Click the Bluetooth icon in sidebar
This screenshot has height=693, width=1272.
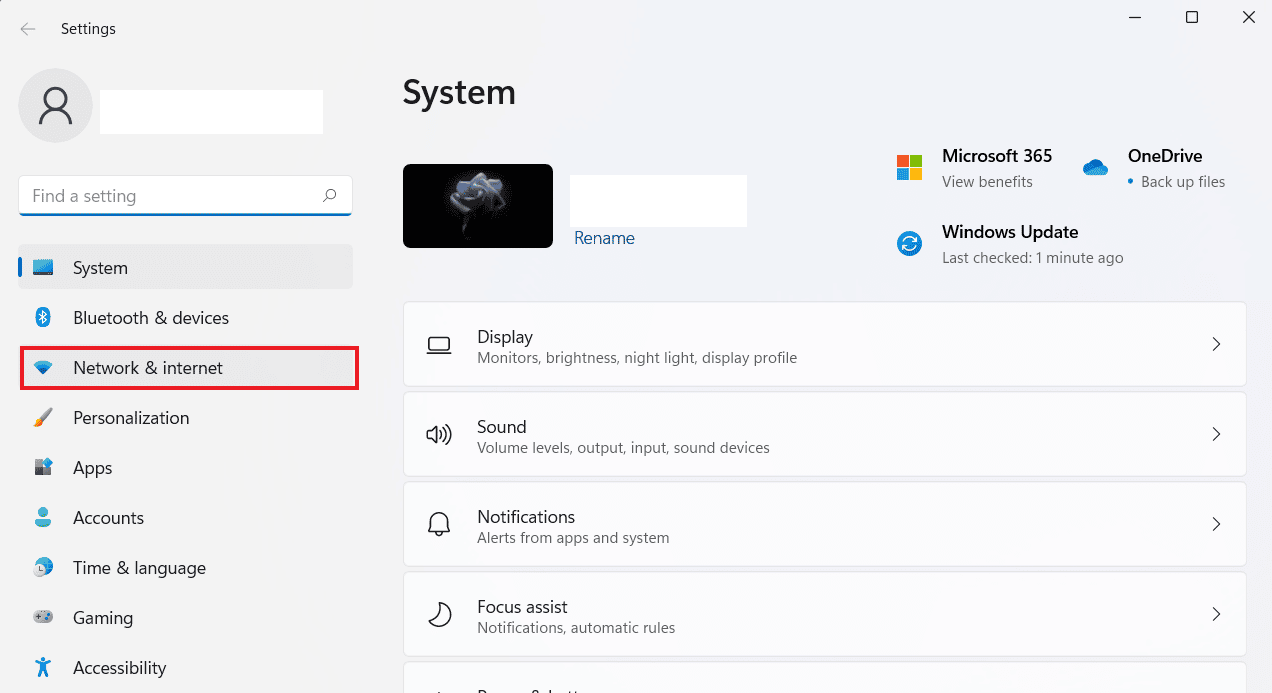click(42, 318)
